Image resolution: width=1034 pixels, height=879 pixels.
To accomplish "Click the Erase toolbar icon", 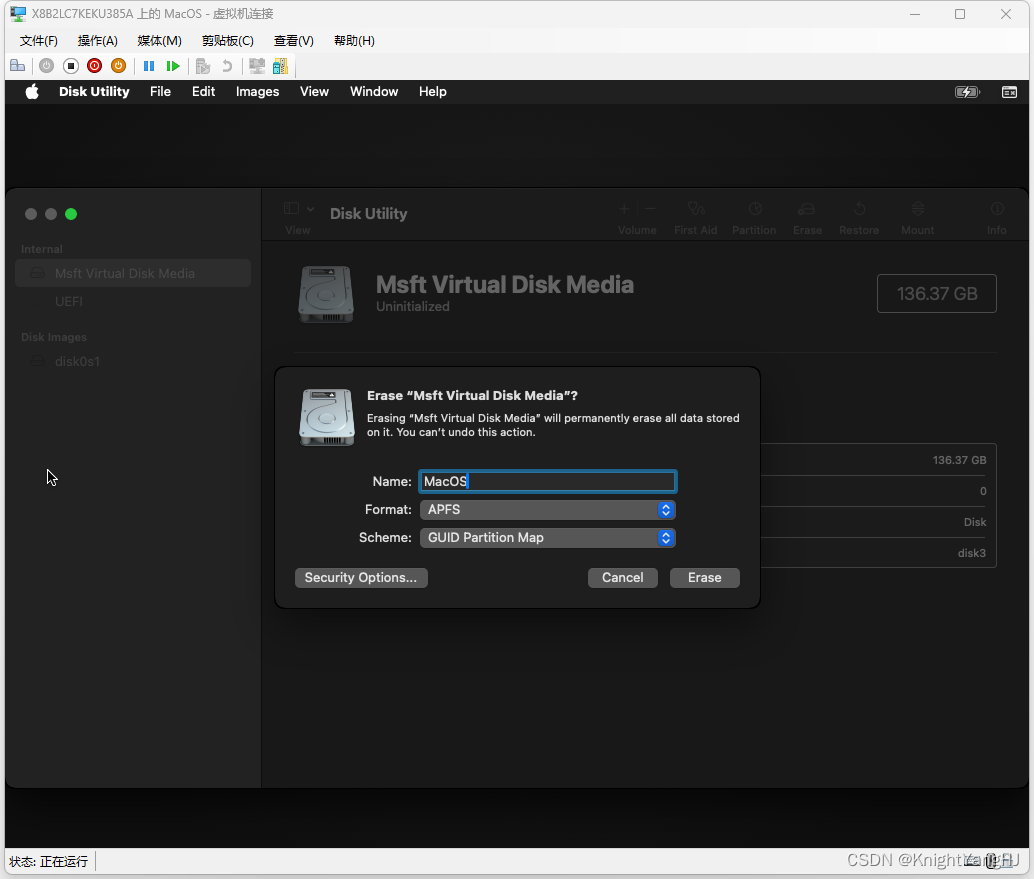I will point(806,209).
